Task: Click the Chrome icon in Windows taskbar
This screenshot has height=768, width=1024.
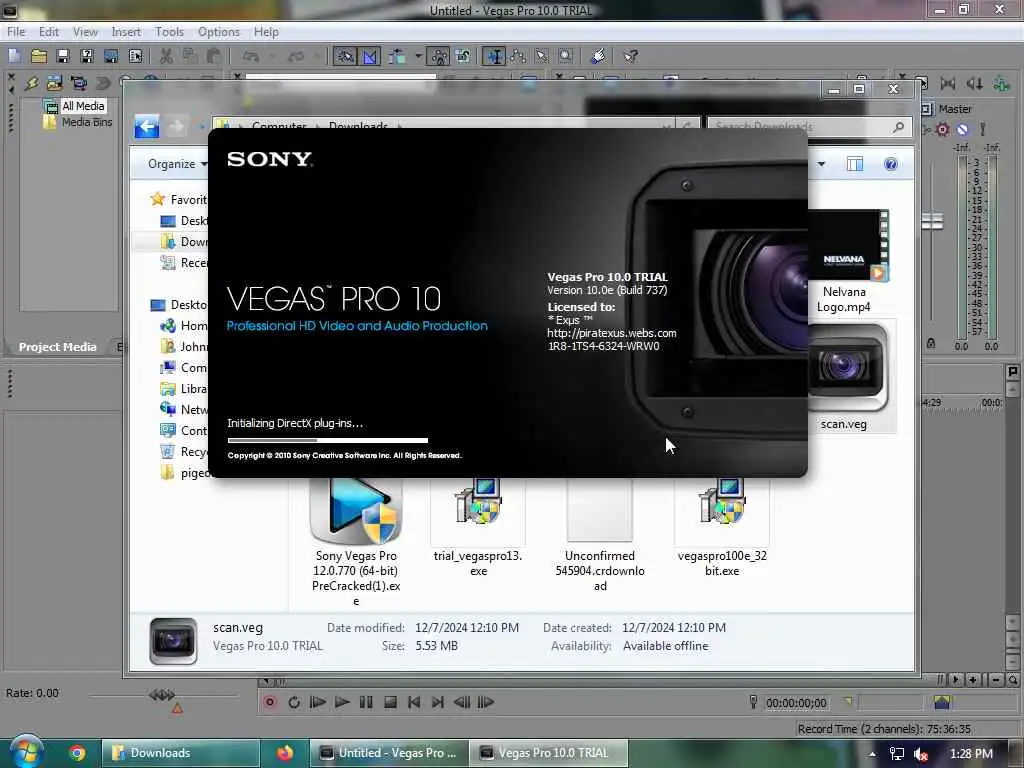Action: (77, 753)
